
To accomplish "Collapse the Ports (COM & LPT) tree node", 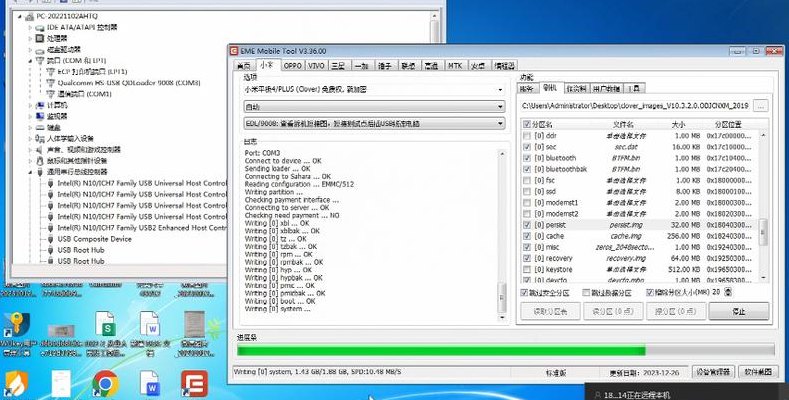I will point(30,60).
